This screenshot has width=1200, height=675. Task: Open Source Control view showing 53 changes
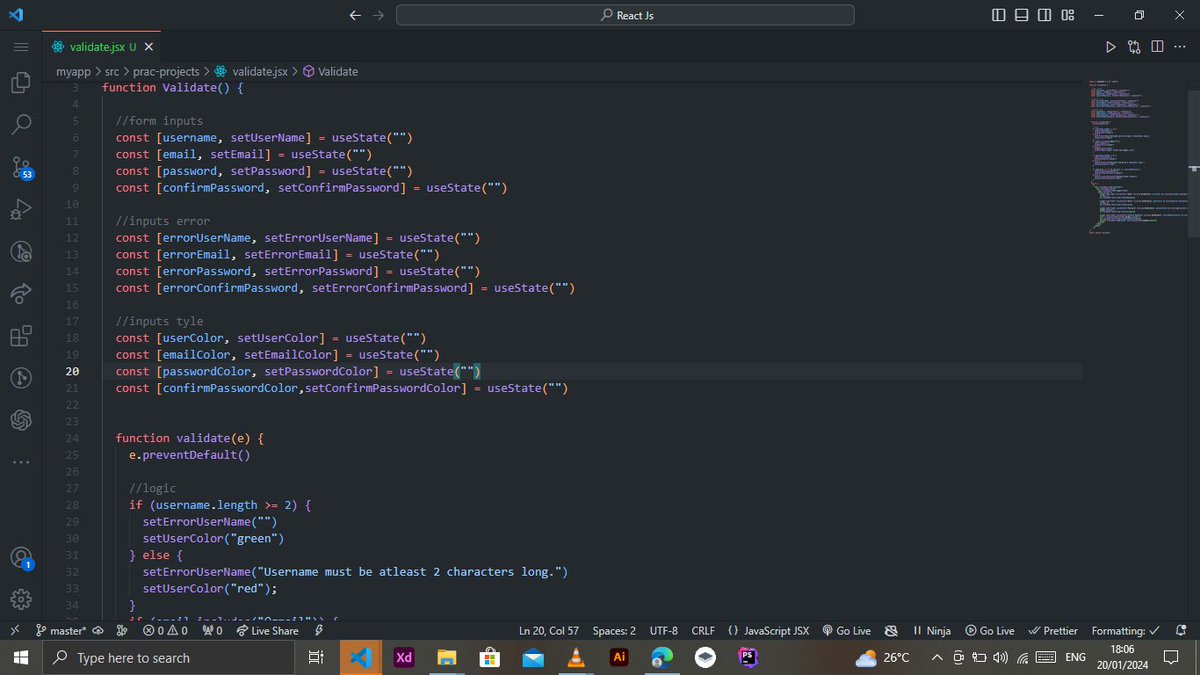(20, 167)
